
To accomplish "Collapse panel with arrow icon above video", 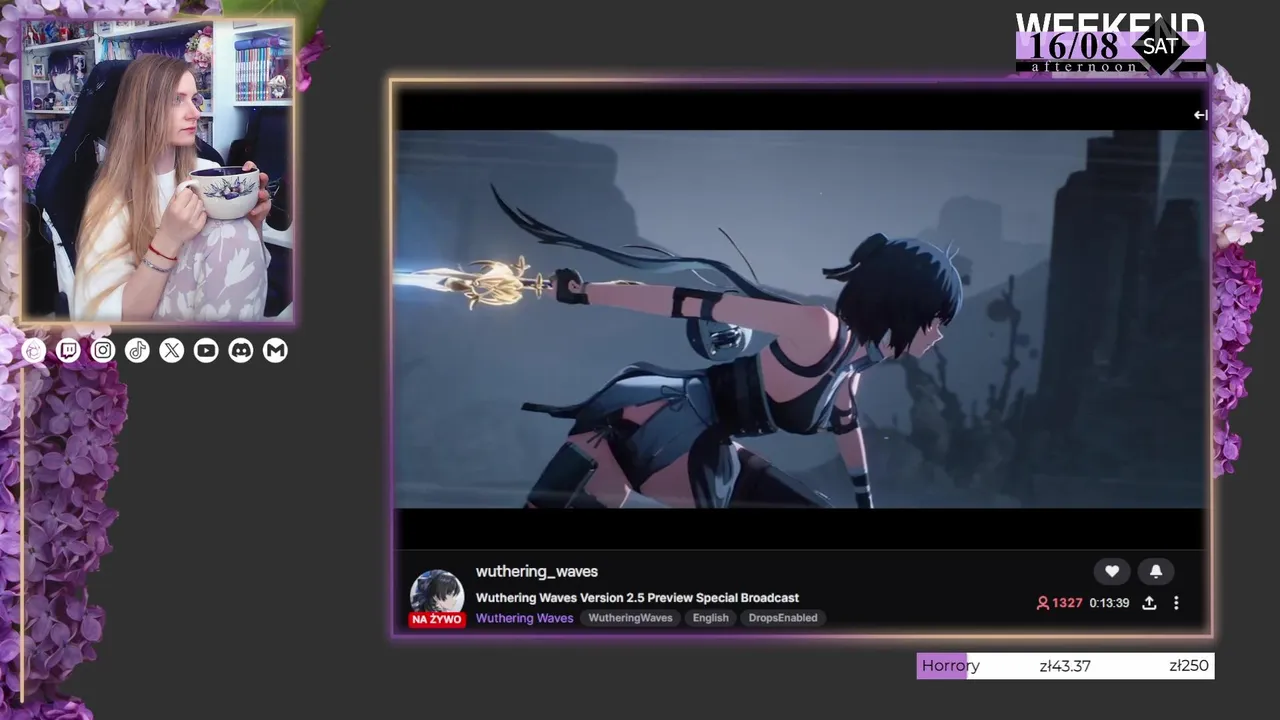I will (x=1200, y=115).
